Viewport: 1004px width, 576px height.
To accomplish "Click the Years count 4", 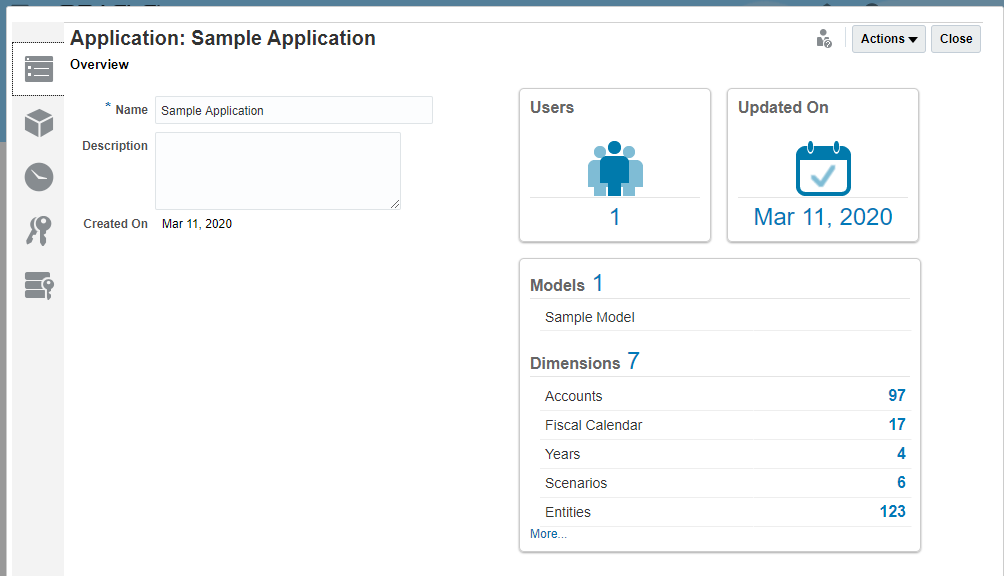I will 901,453.
